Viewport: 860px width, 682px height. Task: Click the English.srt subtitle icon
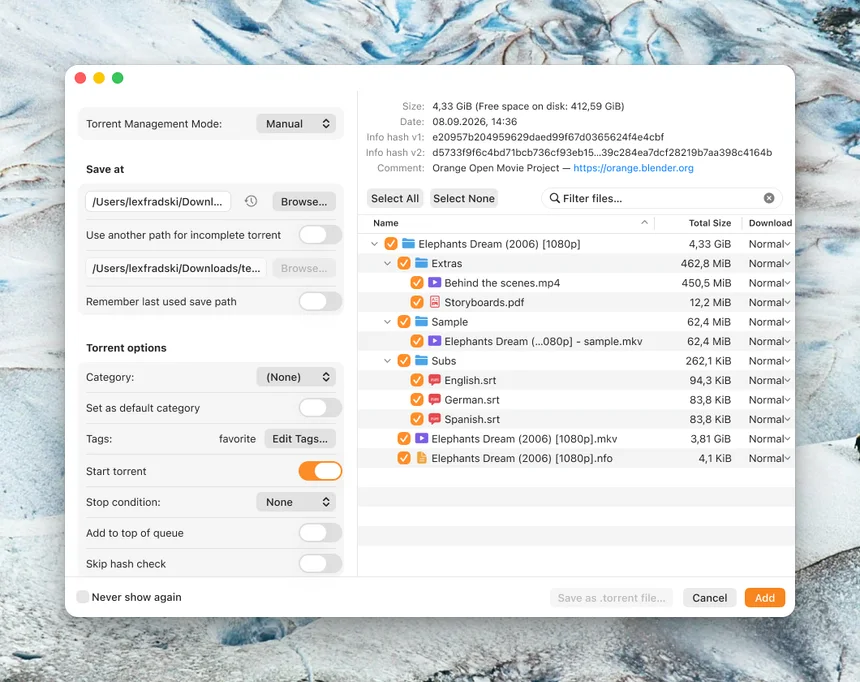[434, 380]
